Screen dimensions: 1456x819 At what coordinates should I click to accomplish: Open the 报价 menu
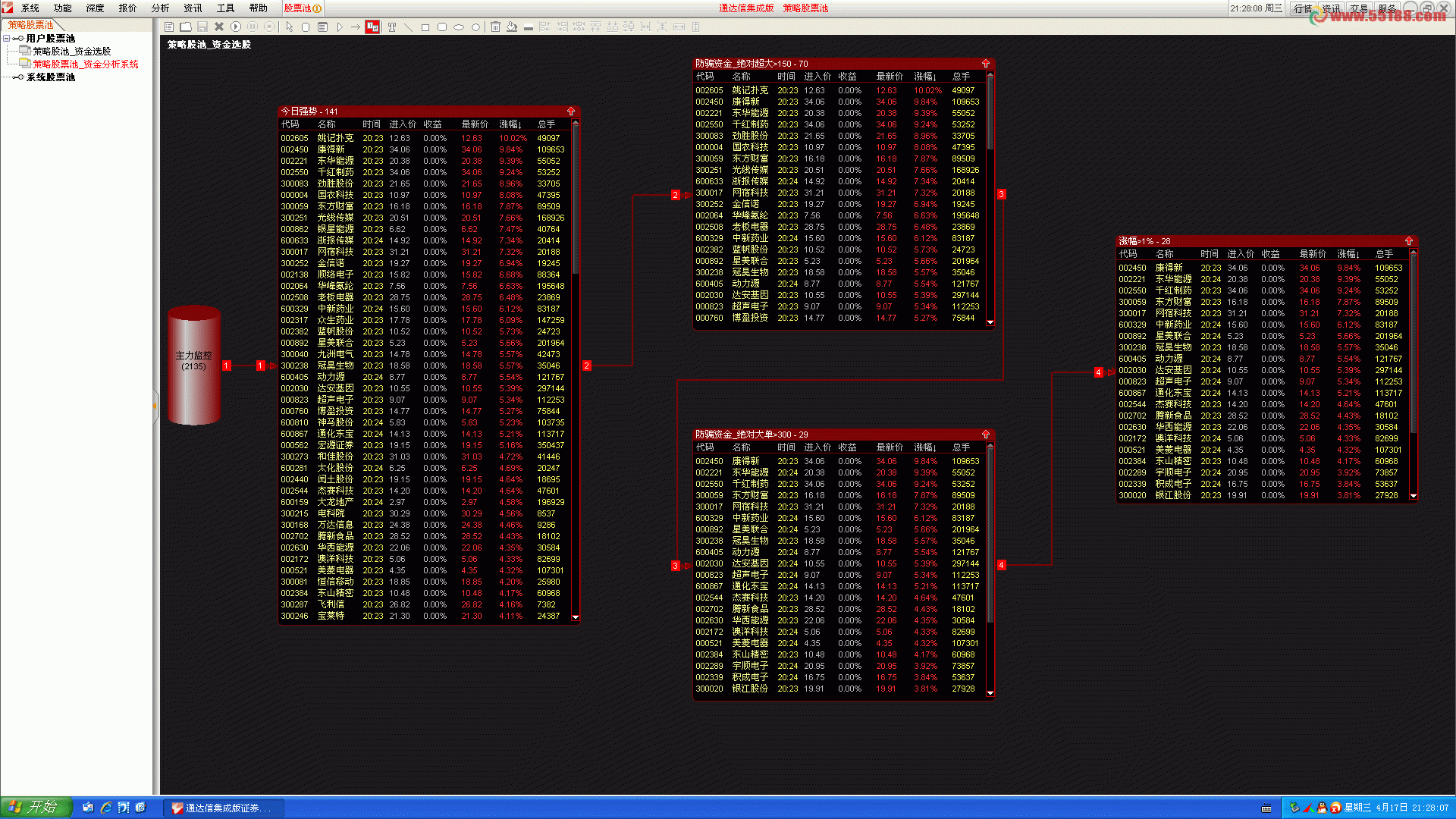click(x=128, y=8)
